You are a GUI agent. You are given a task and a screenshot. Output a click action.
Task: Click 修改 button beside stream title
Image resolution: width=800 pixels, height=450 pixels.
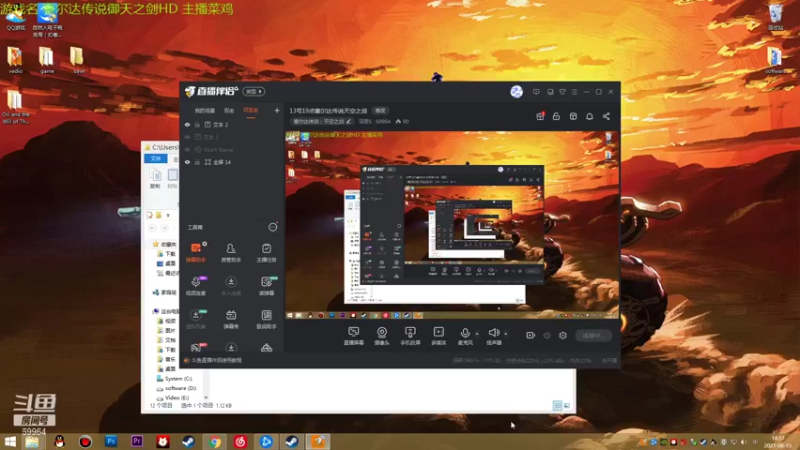[380, 111]
